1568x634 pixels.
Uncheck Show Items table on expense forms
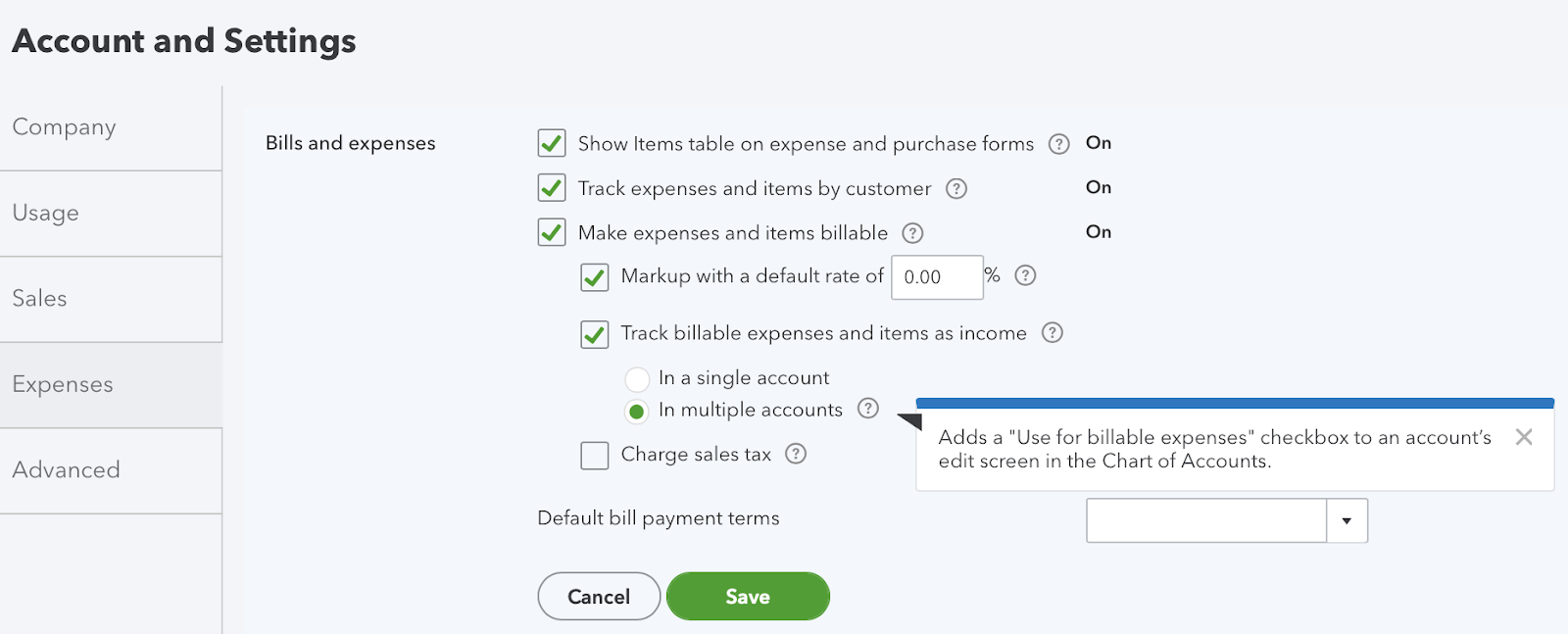click(552, 142)
